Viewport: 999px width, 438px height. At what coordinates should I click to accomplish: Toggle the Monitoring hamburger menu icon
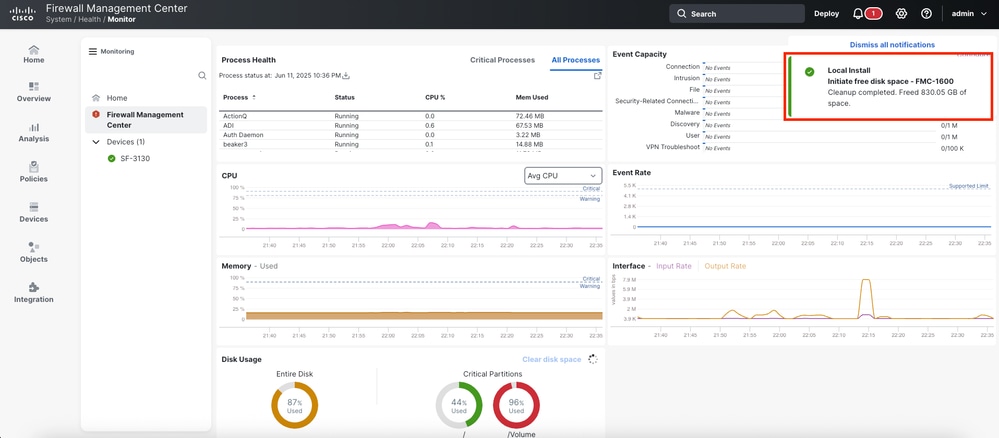tap(92, 52)
